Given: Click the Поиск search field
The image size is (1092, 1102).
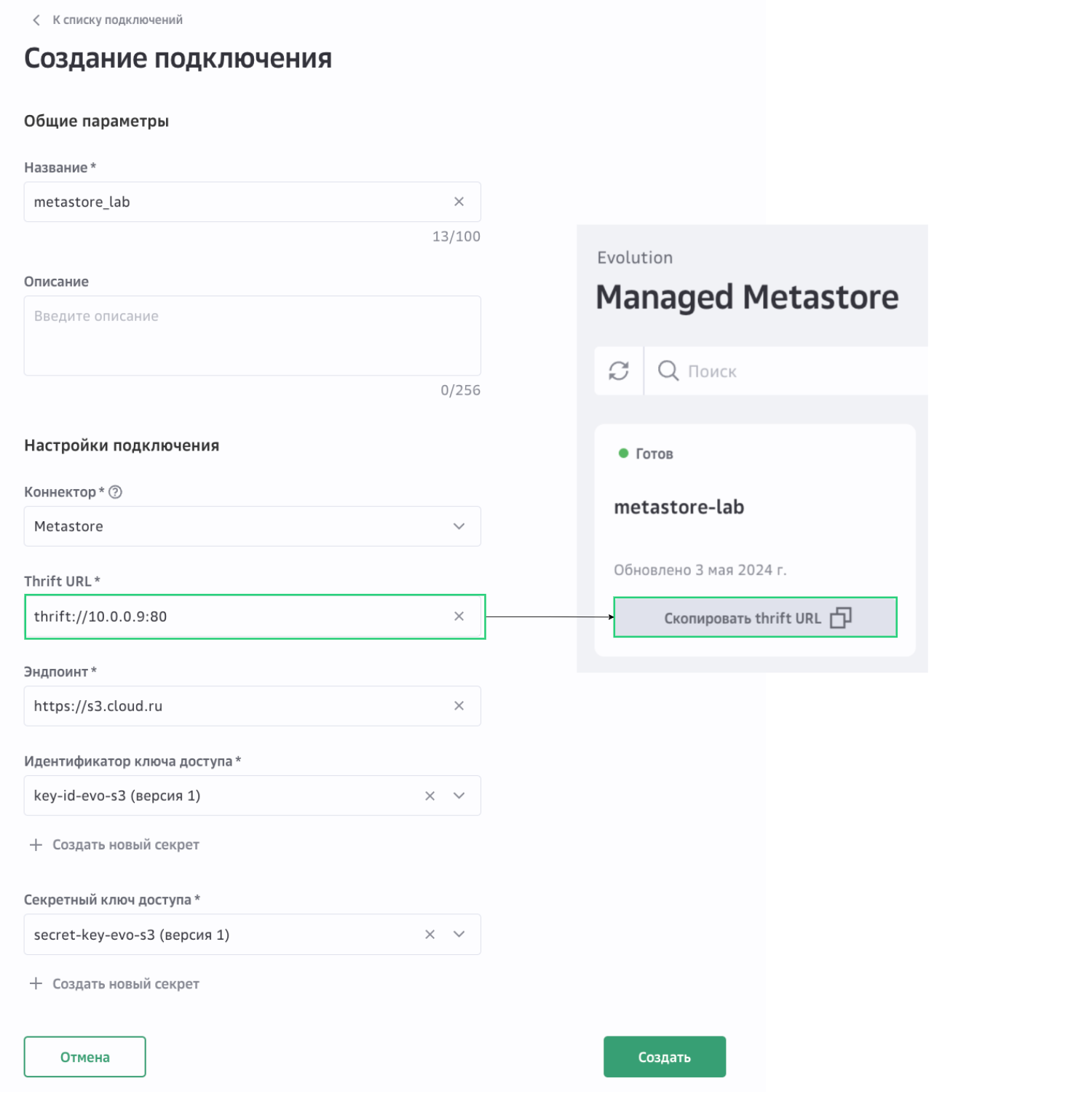Looking at the screenshot, I should [786, 371].
